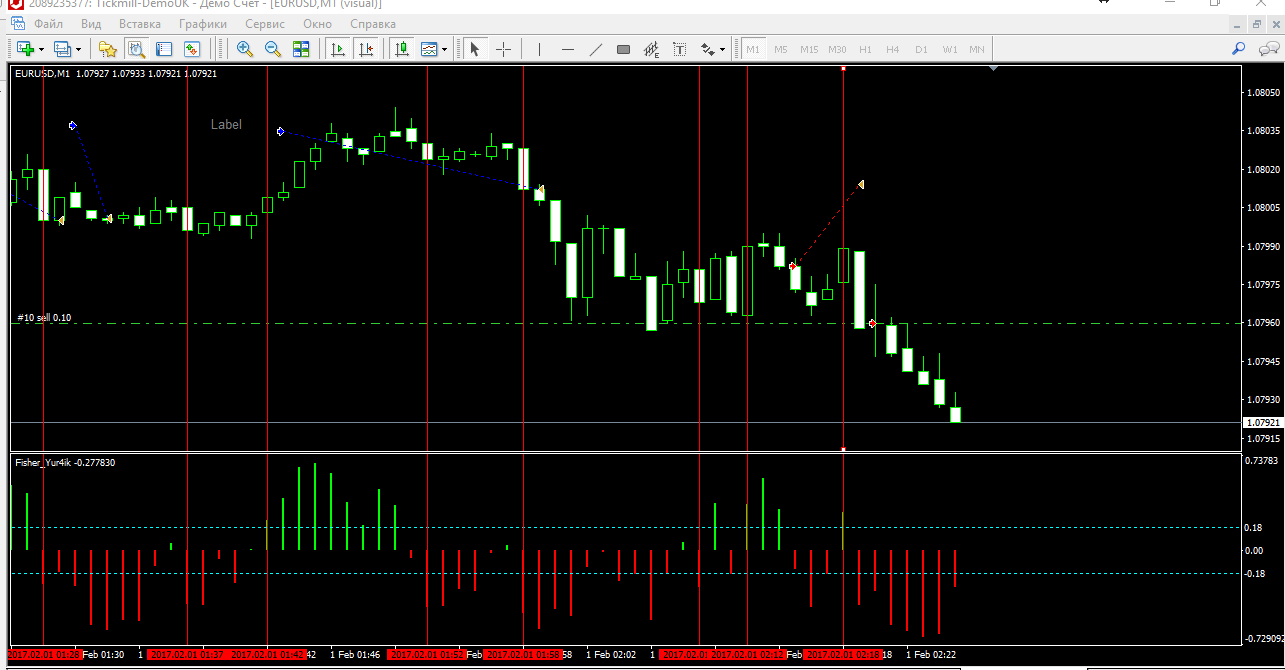Image resolution: width=1285 pixels, height=670 pixels.
Task: Select the trendline drawing tool
Action: [596, 48]
